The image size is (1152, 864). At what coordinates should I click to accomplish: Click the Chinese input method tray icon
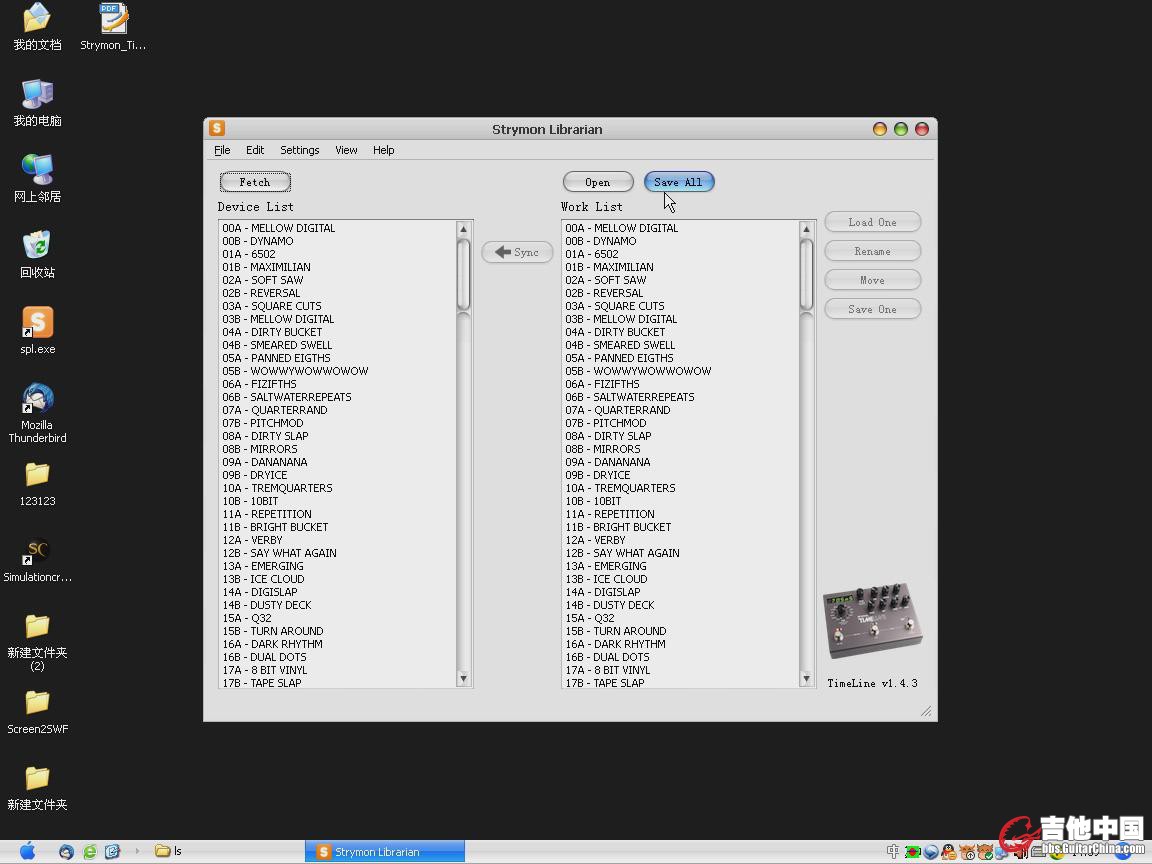(x=893, y=852)
